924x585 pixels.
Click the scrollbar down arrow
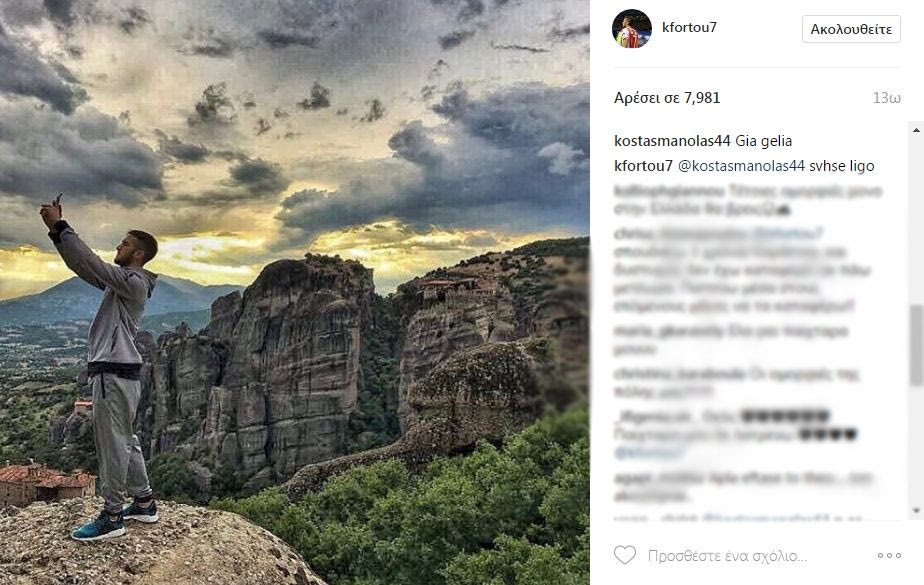pos(916,512)
